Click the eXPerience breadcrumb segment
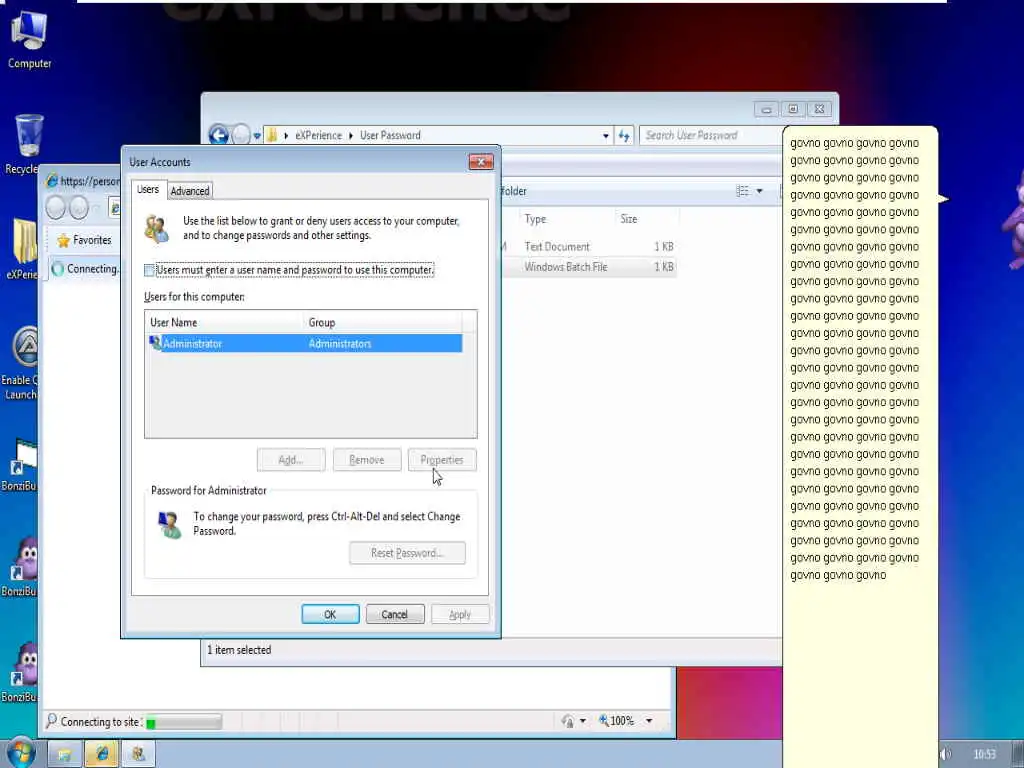This screenshot has height=768, width=1024. (318, 135)
